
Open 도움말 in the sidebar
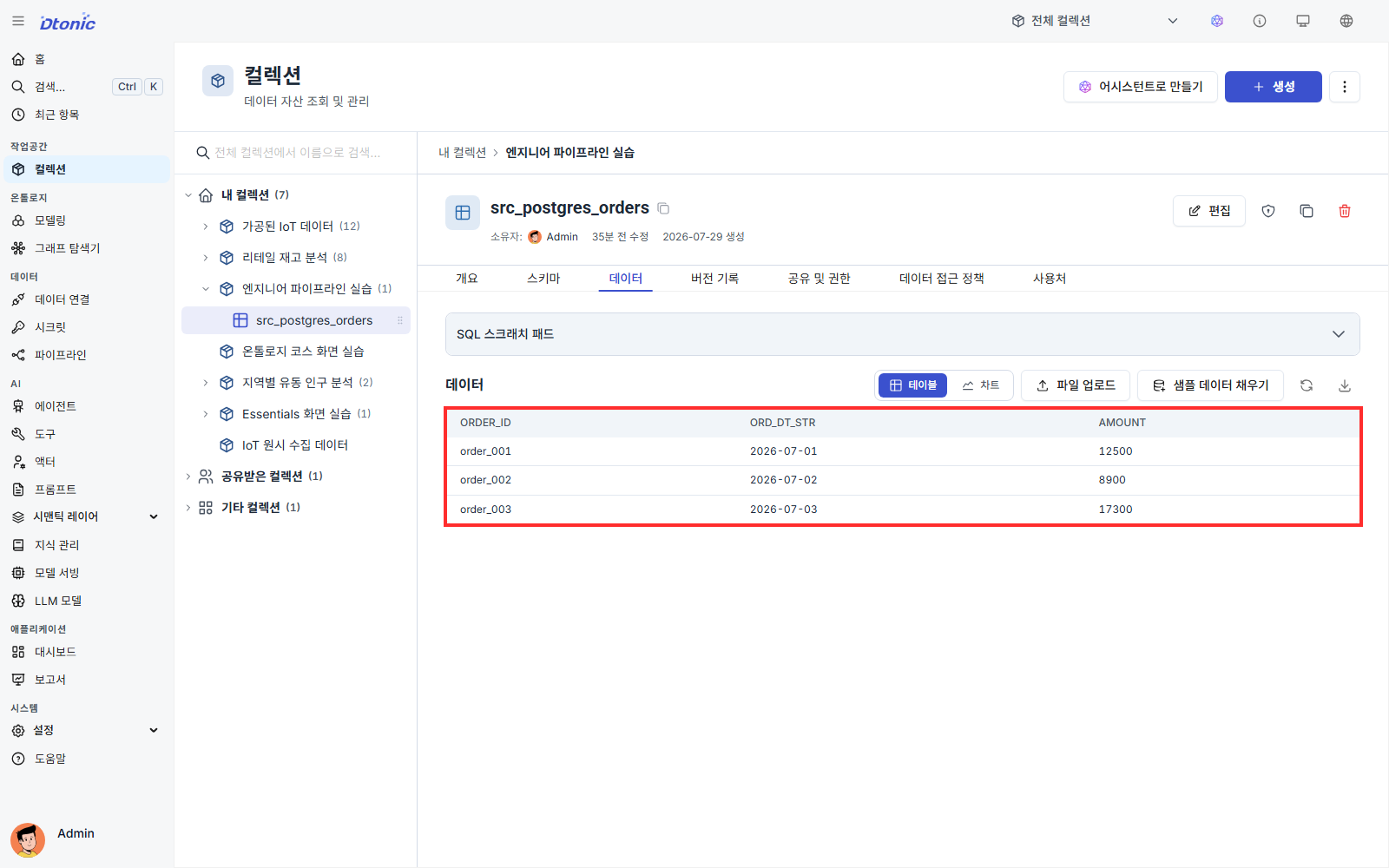pos(87,759)
